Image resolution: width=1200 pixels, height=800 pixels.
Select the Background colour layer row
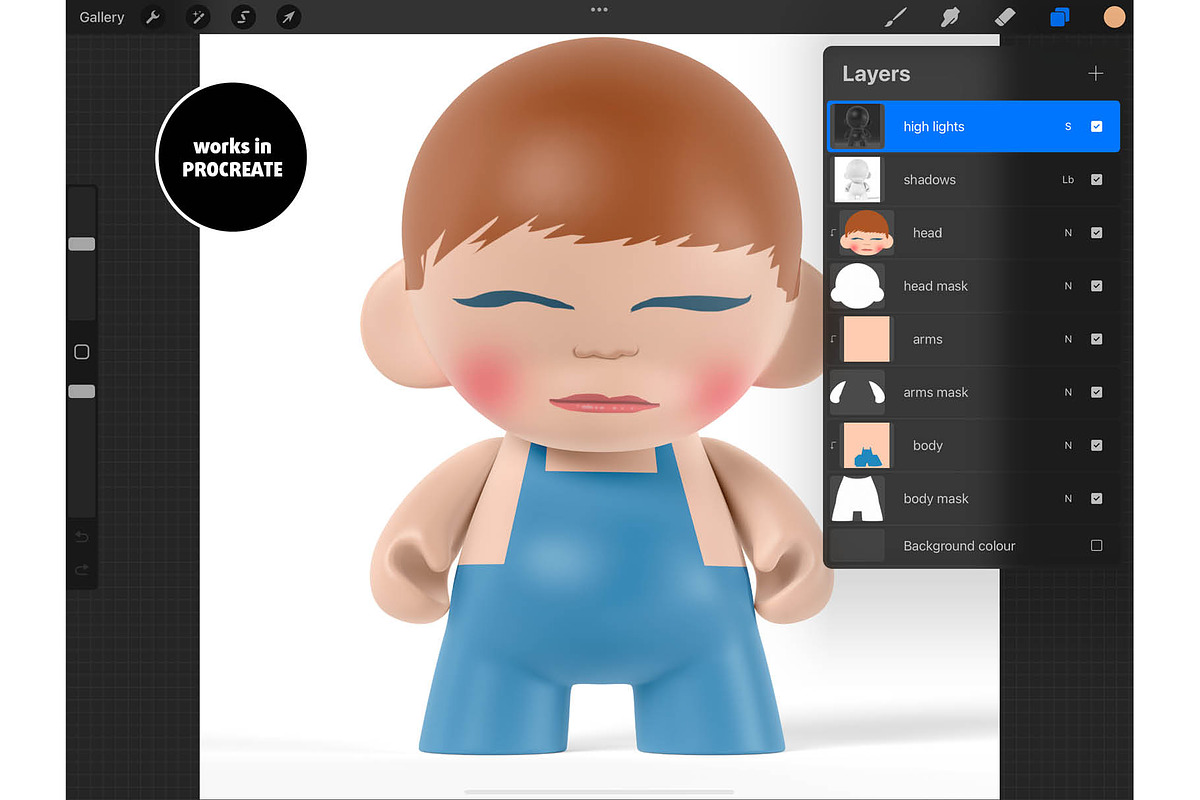tap(973, 546)
